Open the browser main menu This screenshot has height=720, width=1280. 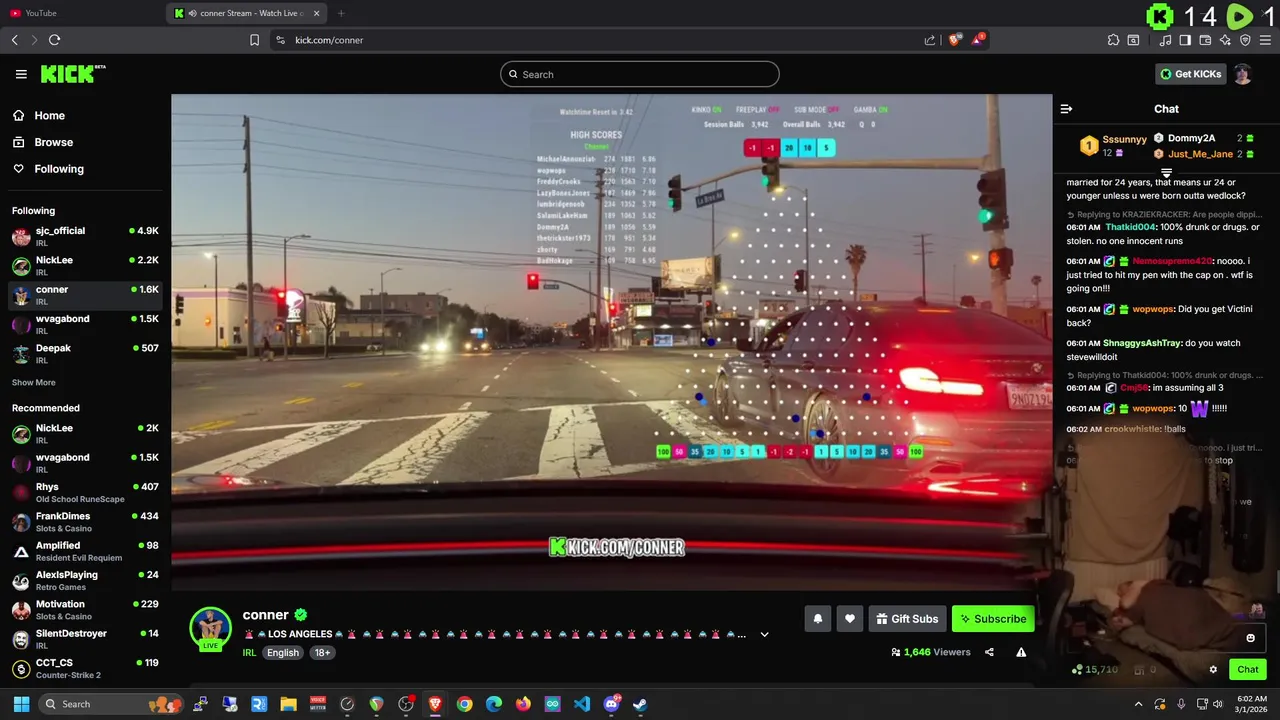tap(1266, 40)
